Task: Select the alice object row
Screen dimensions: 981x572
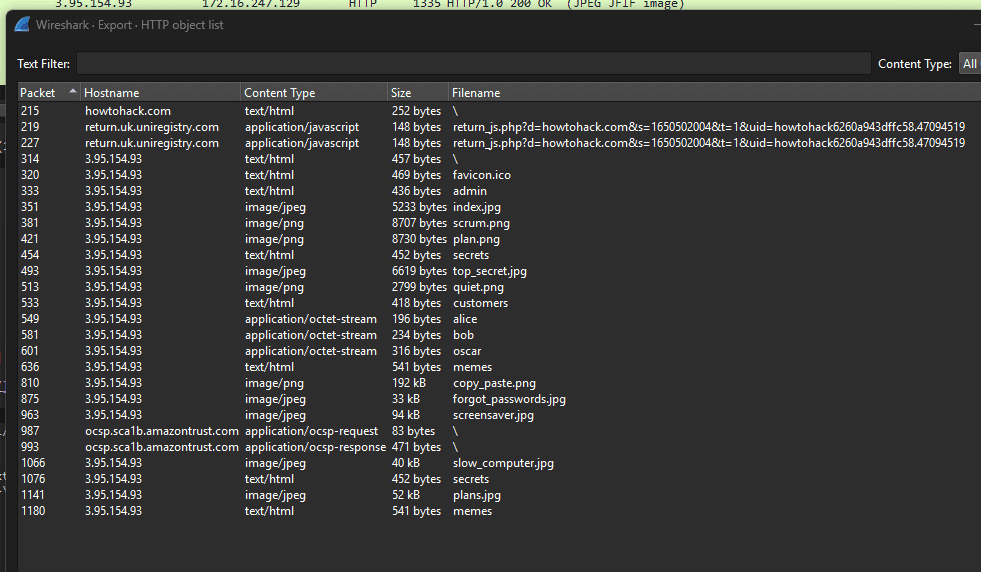Action: [x=499, y=319]
